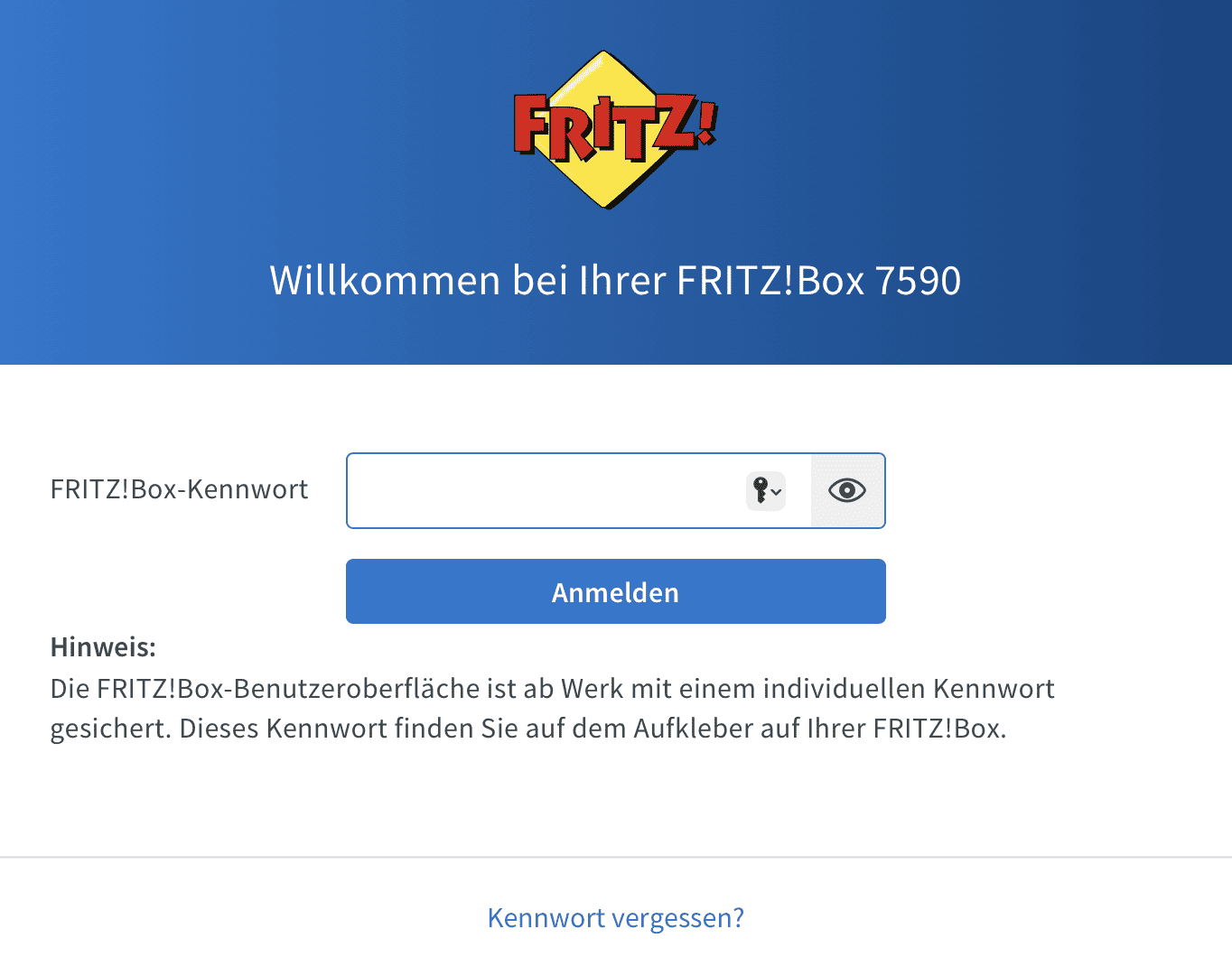This screenshot has width=1232, height=966.
Task: Click the Anmelden button
Action: 615,591
